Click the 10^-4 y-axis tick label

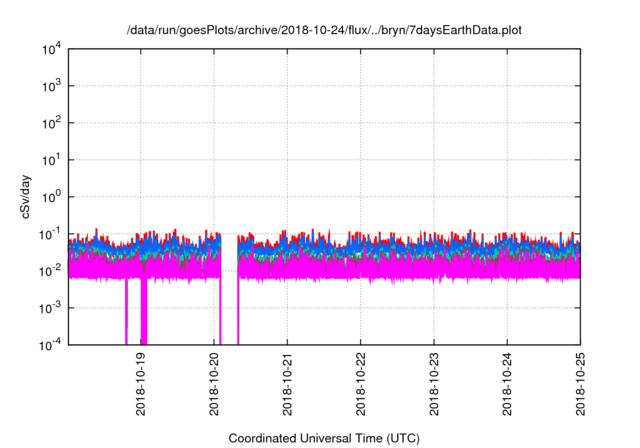[50, 345]
